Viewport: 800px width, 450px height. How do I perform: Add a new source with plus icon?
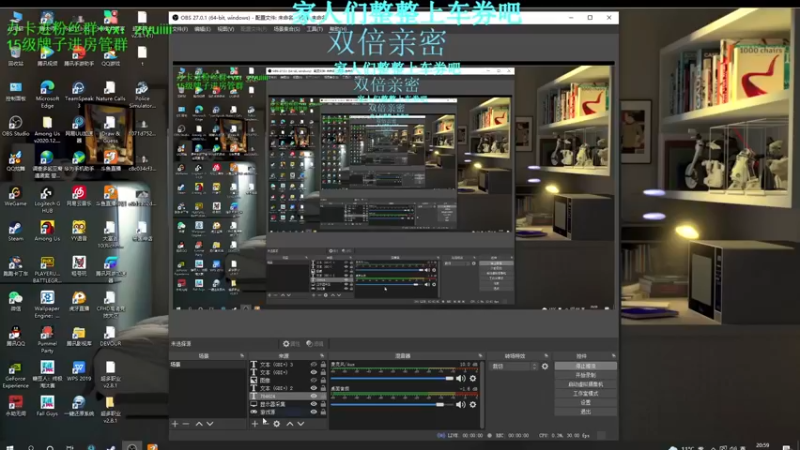click(255, 424)
